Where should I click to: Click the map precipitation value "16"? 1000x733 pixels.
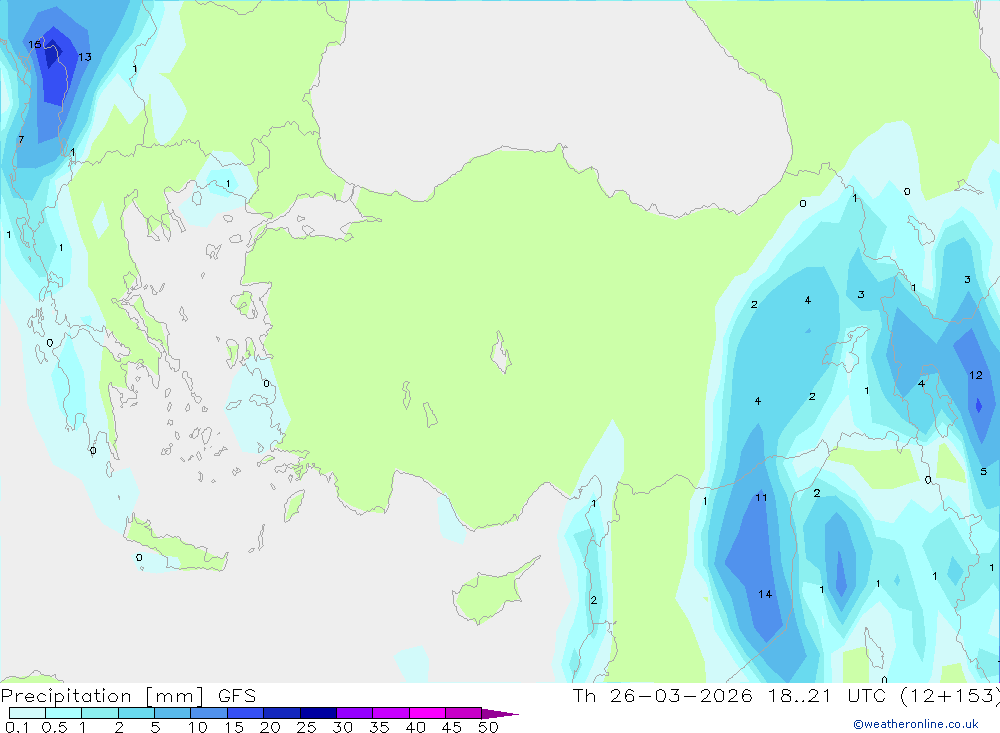coord(35,44)
